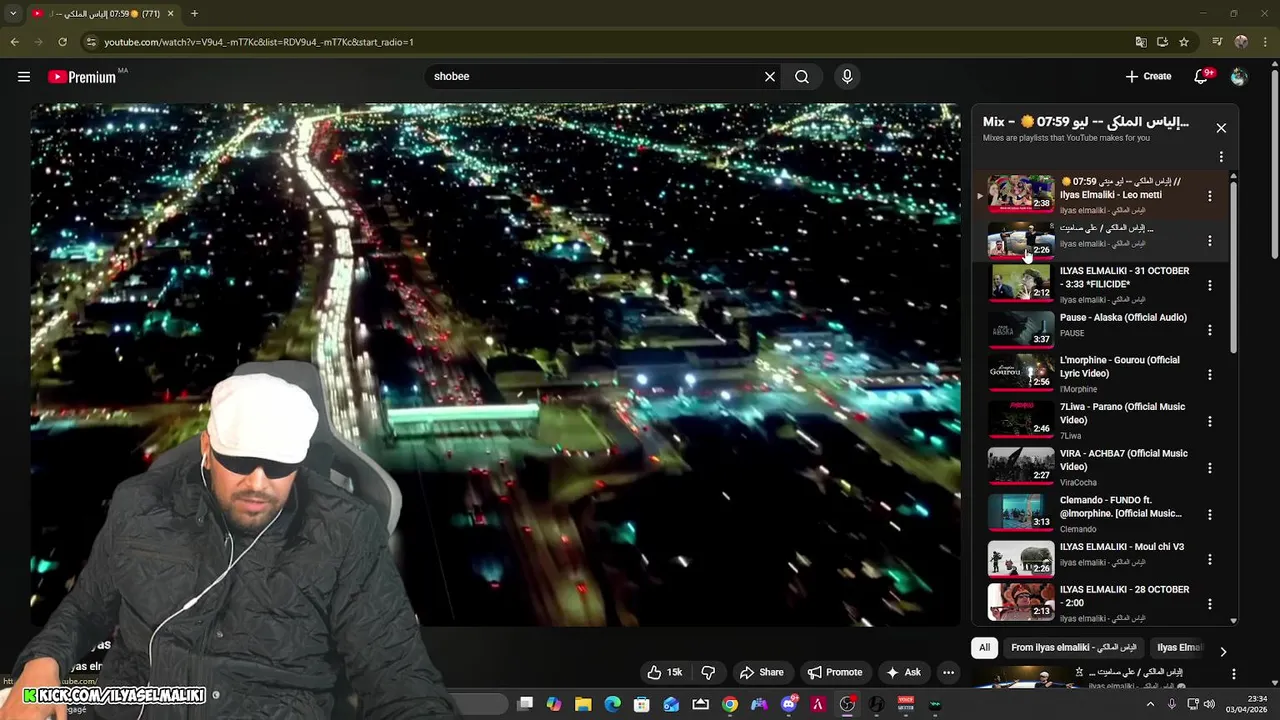Translate this page icon in address bar

click(1141, 42)
